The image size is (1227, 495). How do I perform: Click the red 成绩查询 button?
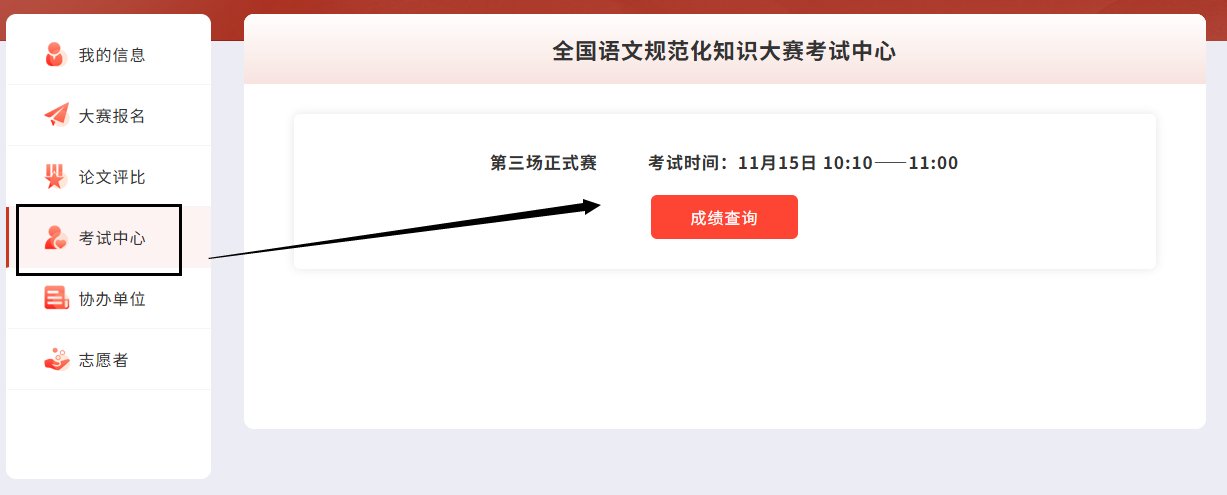coord(724,217)
